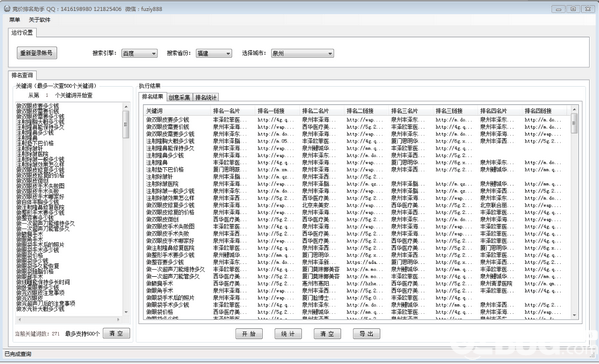Click inside the keyword list text box

click(69, 208)
